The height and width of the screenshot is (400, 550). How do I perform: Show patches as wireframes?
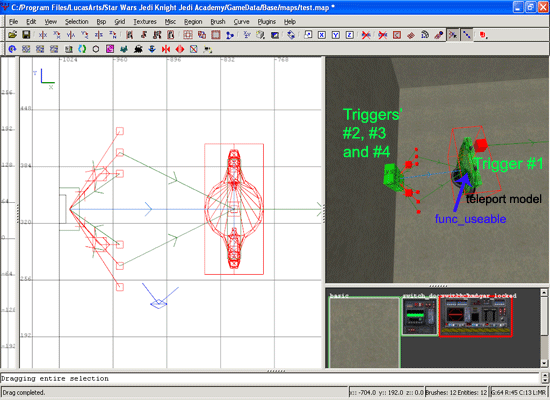pos(411,35)
